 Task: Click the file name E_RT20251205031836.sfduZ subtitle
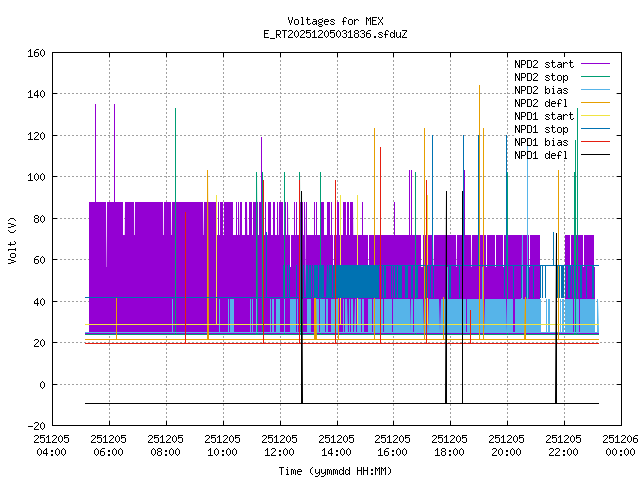335,34
